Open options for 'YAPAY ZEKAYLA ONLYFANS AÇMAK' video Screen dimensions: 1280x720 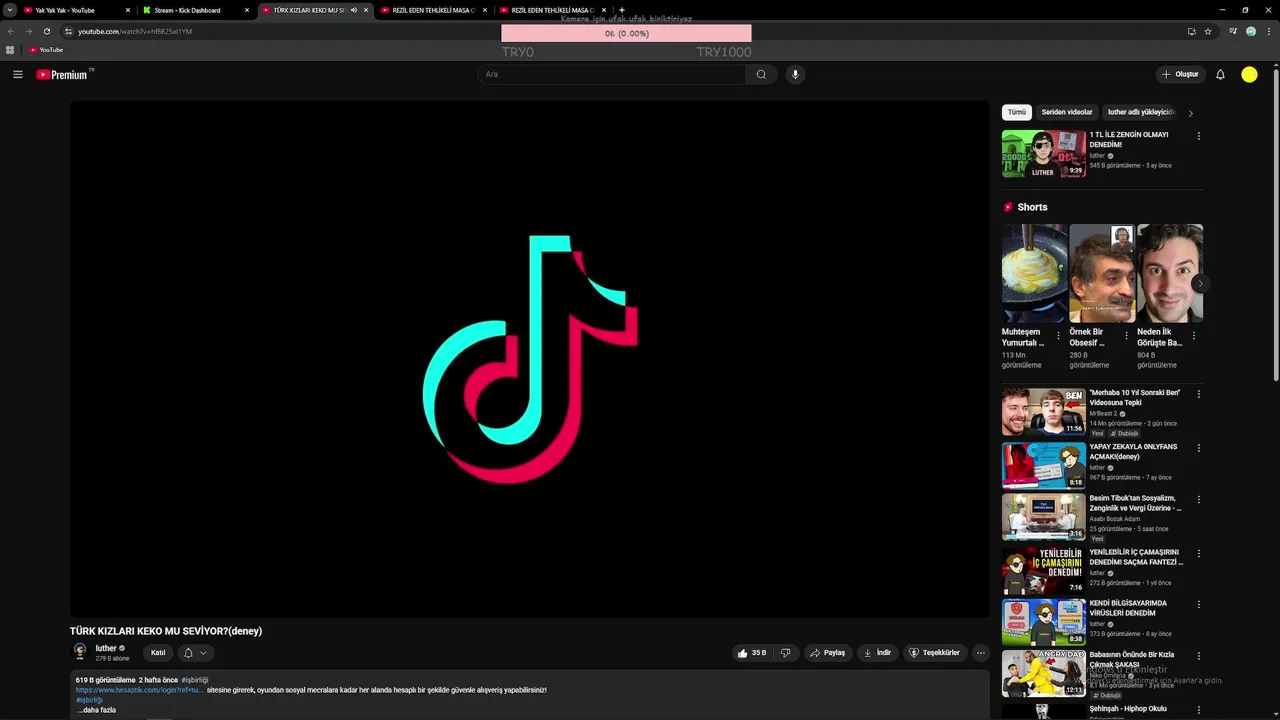coord(1198,448)
